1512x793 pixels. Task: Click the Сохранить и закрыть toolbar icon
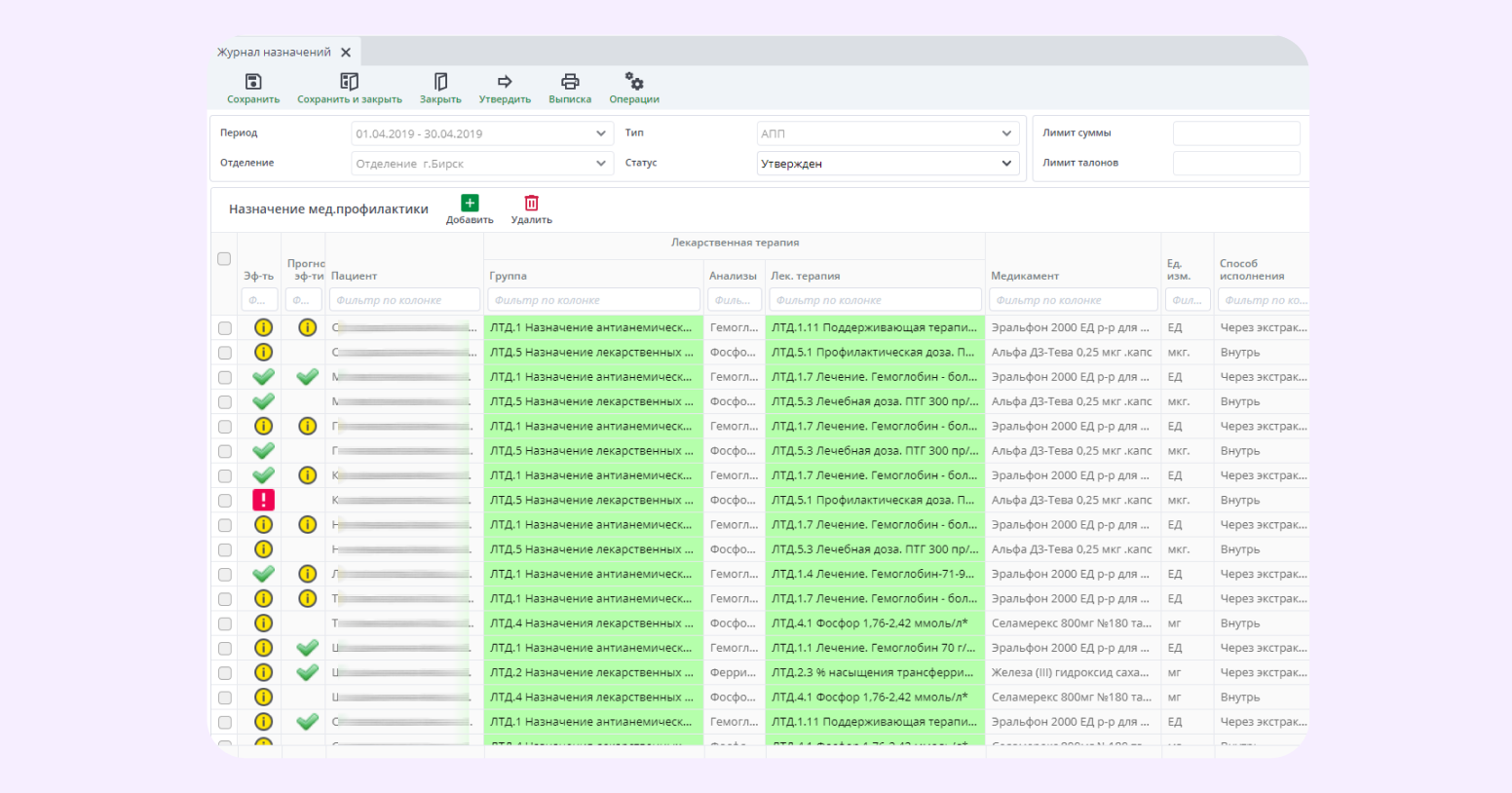(349, 82)
